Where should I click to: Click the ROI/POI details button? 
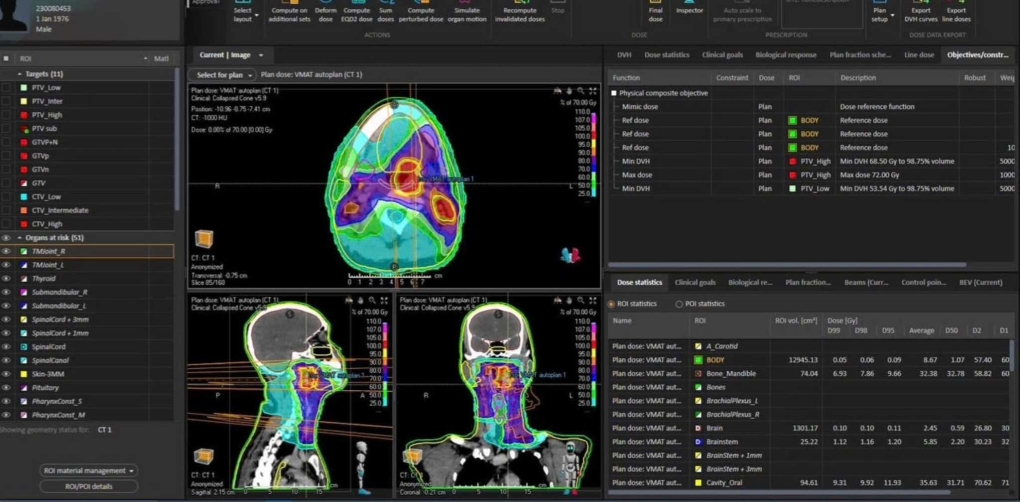click(x=89, y=486)
